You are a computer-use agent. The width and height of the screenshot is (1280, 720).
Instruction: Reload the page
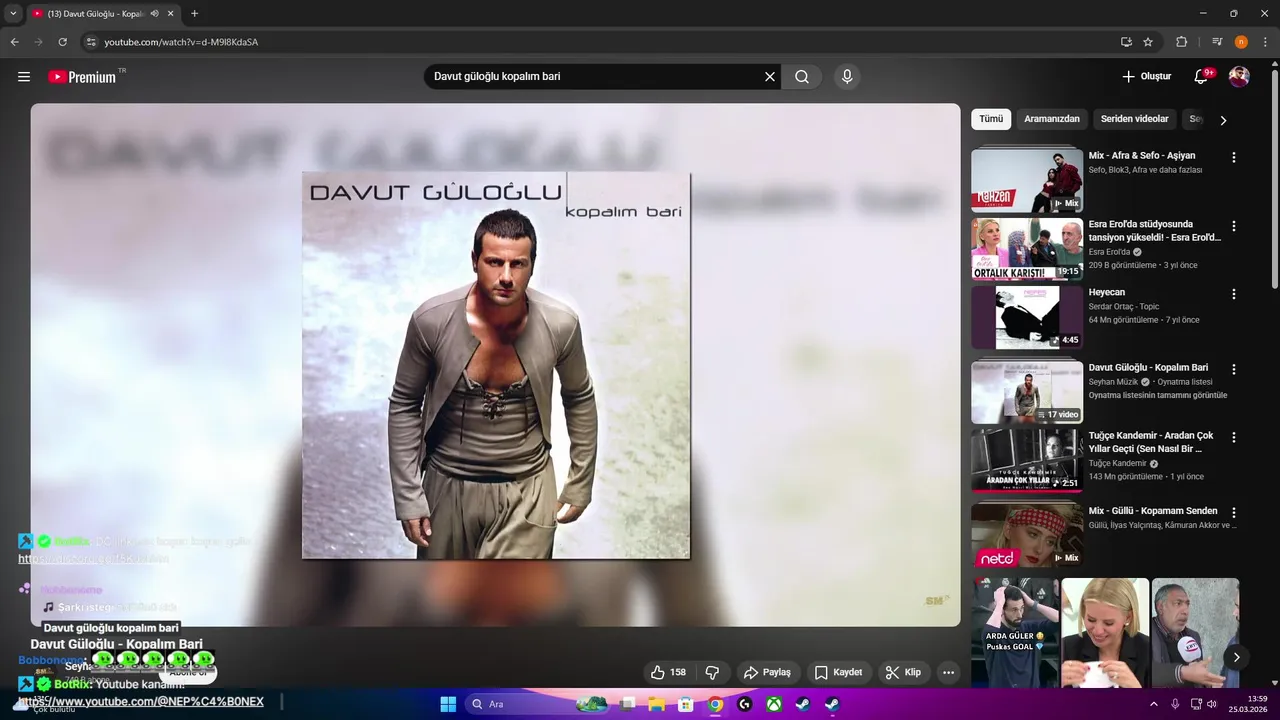62,42
